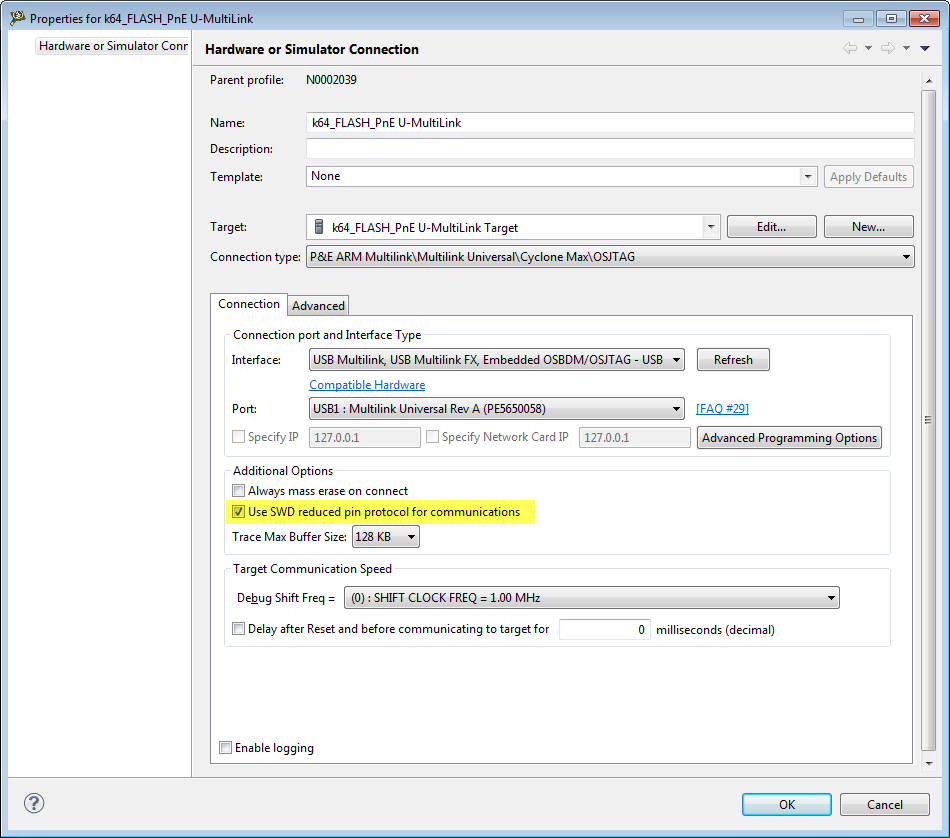Switch to the Advanced tab
The height and width of the screenshot is (838, 950).
pos(318,306)
